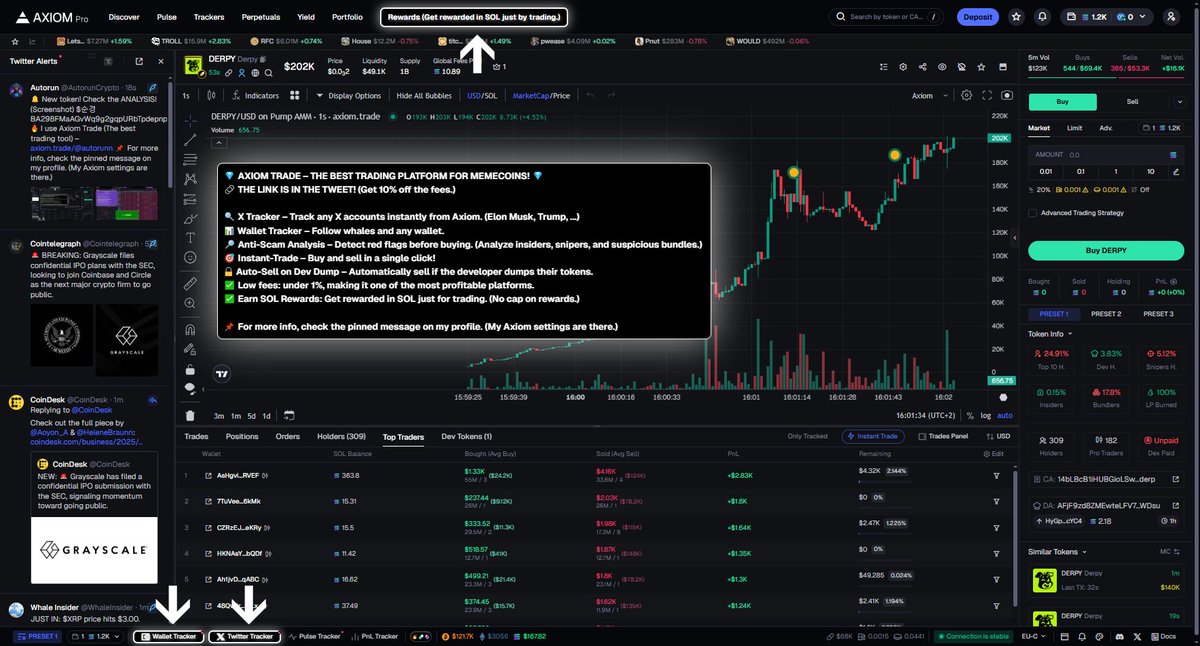Click the trash remove-drawings icon
Image resolution: width=1200 pixels, height=646 pixels.
click(190, 415)
